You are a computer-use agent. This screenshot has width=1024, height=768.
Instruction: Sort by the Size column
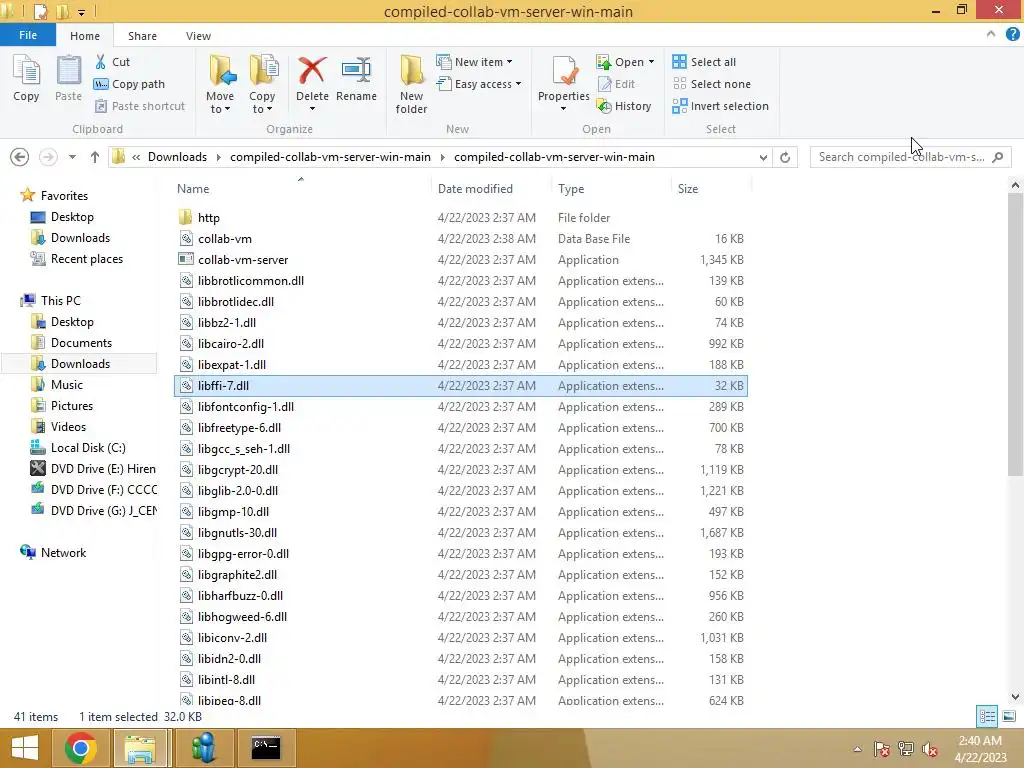pos(688,189)
